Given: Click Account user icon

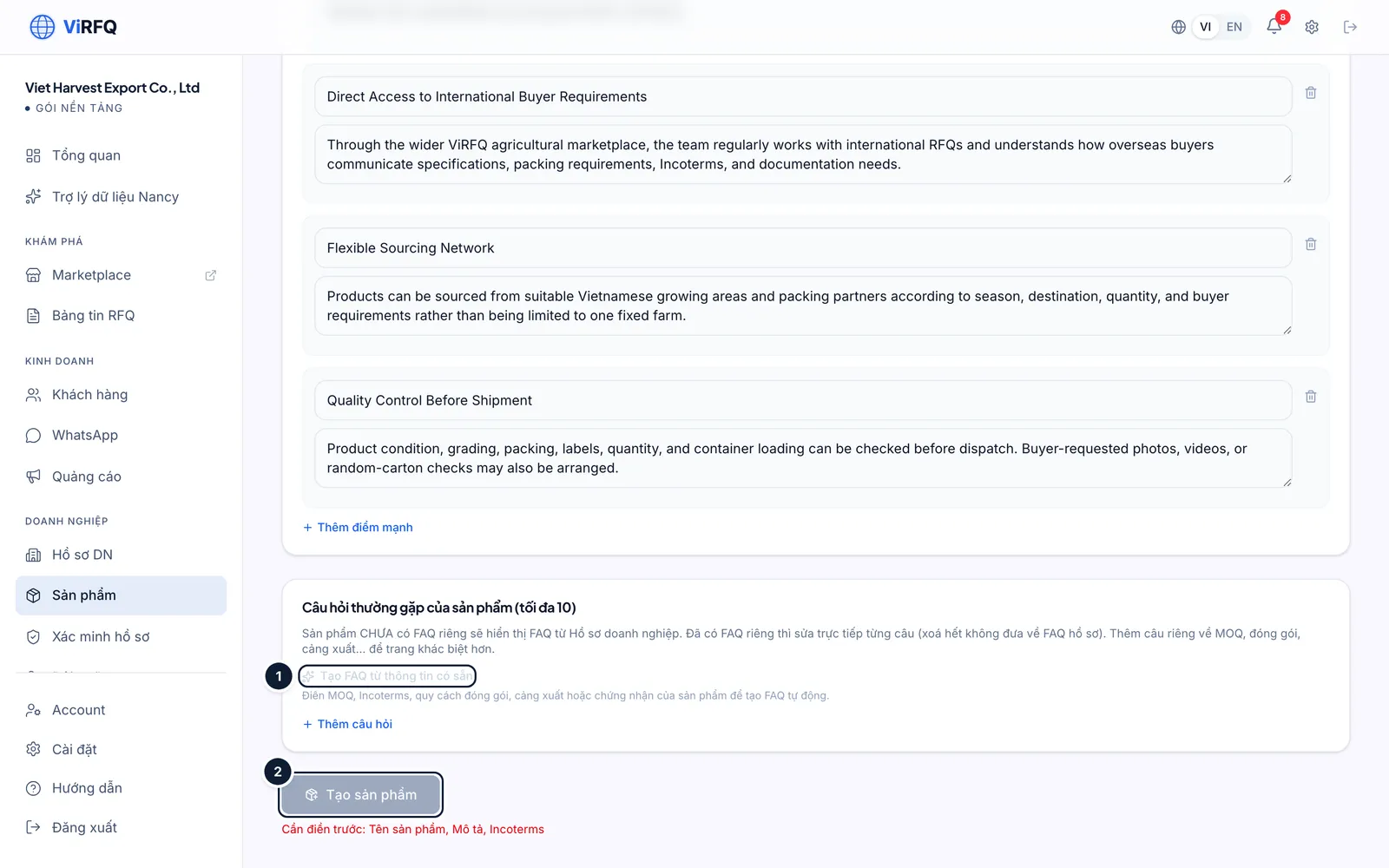Looking at the screenshot, I should click(33, 710).
